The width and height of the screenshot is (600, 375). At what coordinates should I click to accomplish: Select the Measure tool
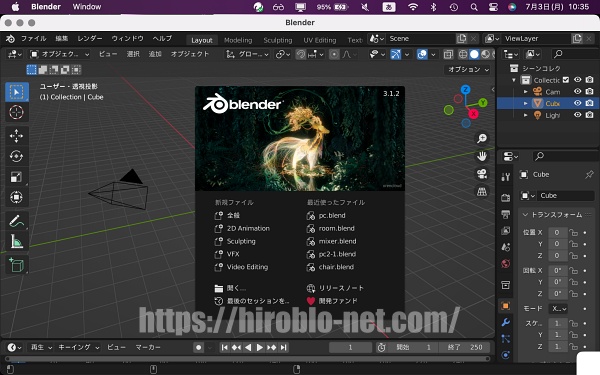coord(16,241)
